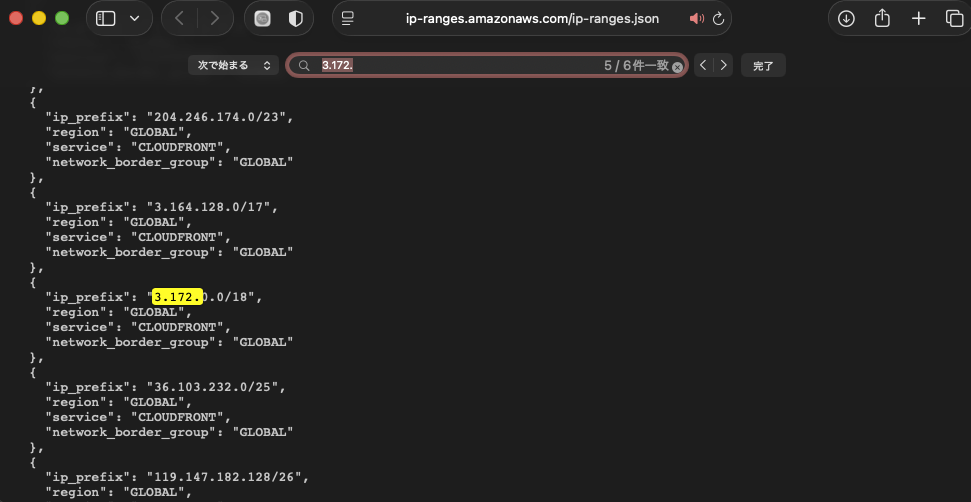Click the find field containing 3.172.
Screen dimensions: 971x502
tap(460, 65)
